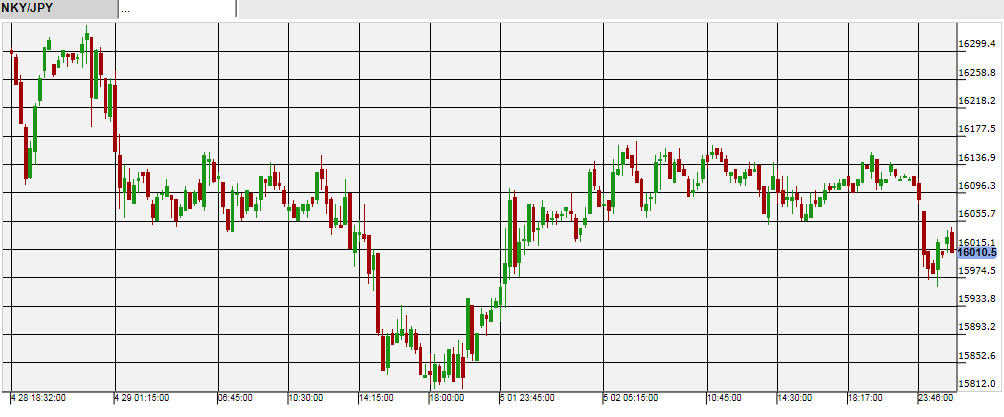
Task: Select the 16055.7 price level label
Action: (977, 214)
